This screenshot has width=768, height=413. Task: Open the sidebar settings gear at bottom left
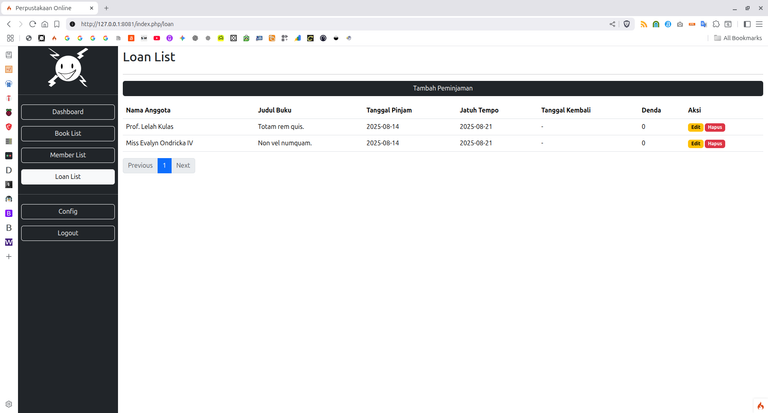point(9,404)
